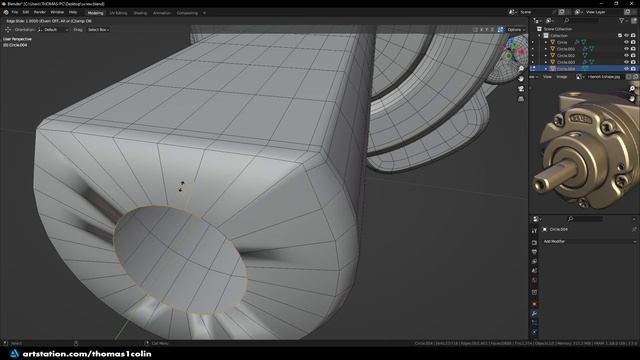Click the properties panel search field

(x=585, y=219)
